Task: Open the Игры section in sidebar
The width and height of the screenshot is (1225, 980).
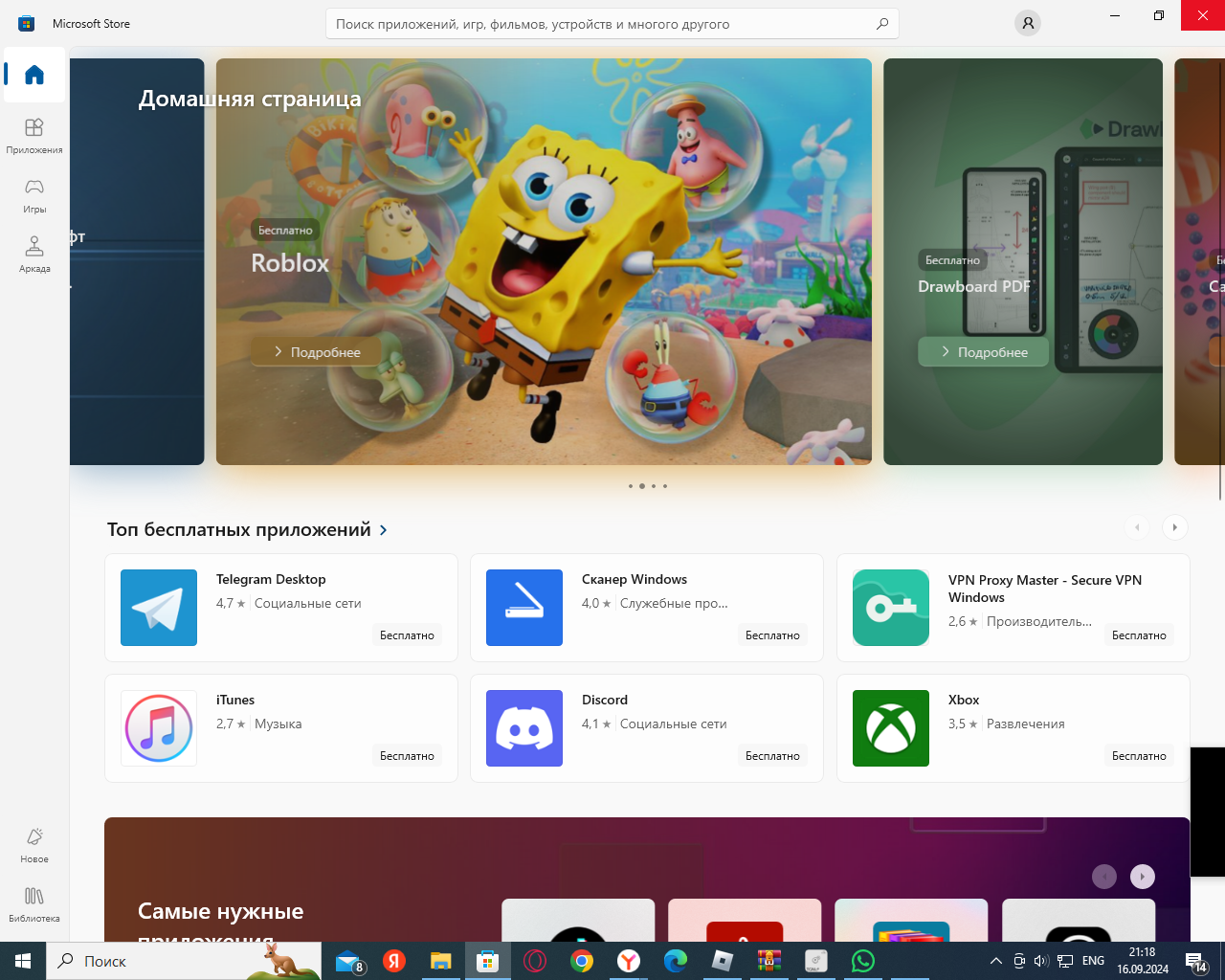Action: 34,194
